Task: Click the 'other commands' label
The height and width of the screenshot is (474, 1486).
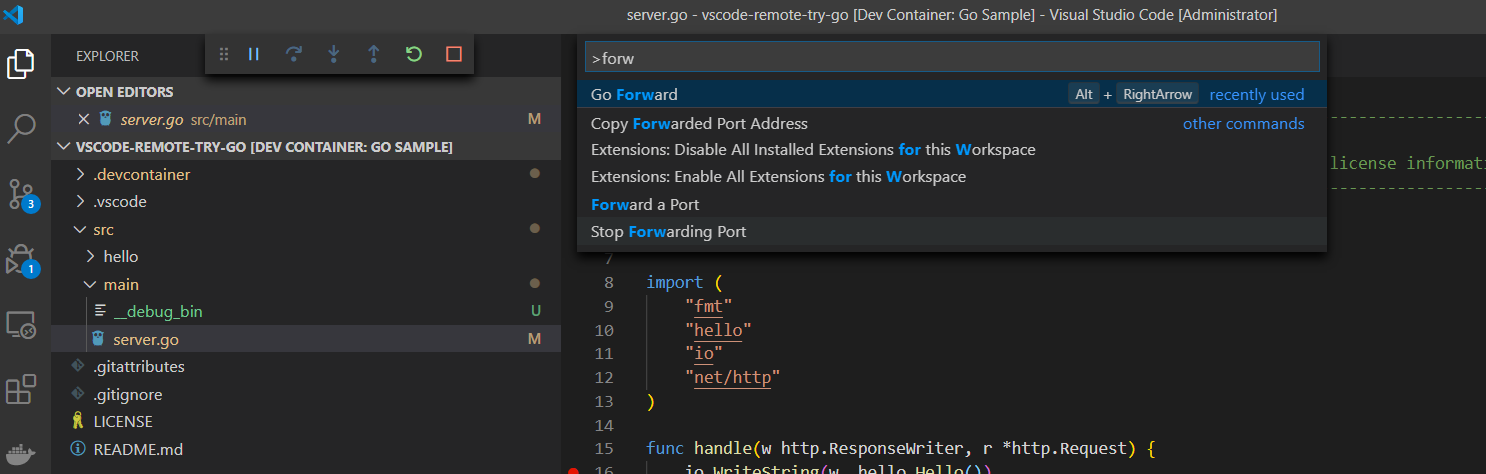Action: (x=1243, y=123)
